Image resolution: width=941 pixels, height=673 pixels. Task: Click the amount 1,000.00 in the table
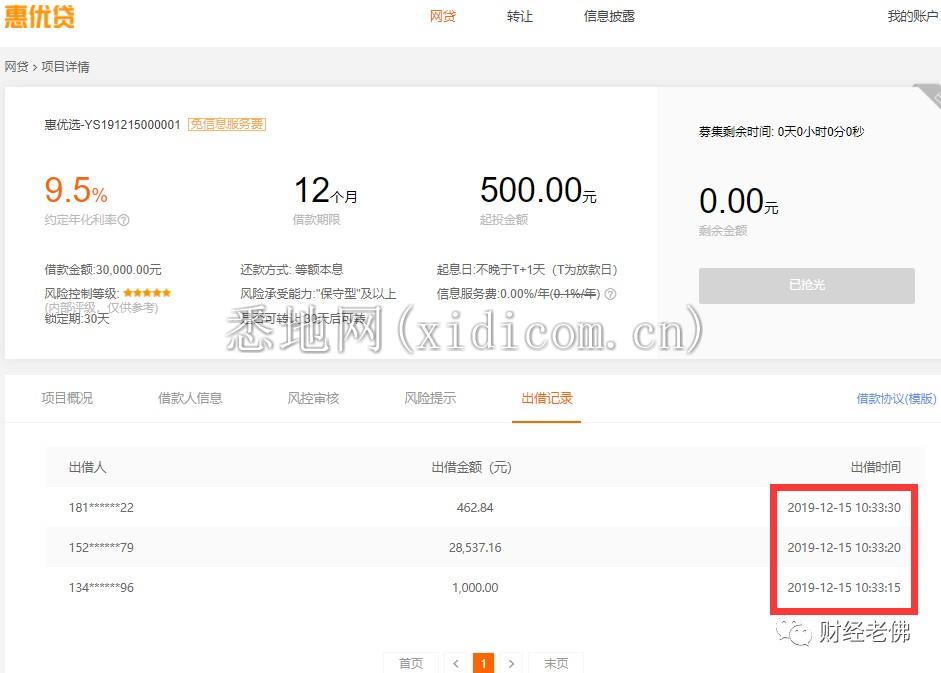click(x=475, y=588)
